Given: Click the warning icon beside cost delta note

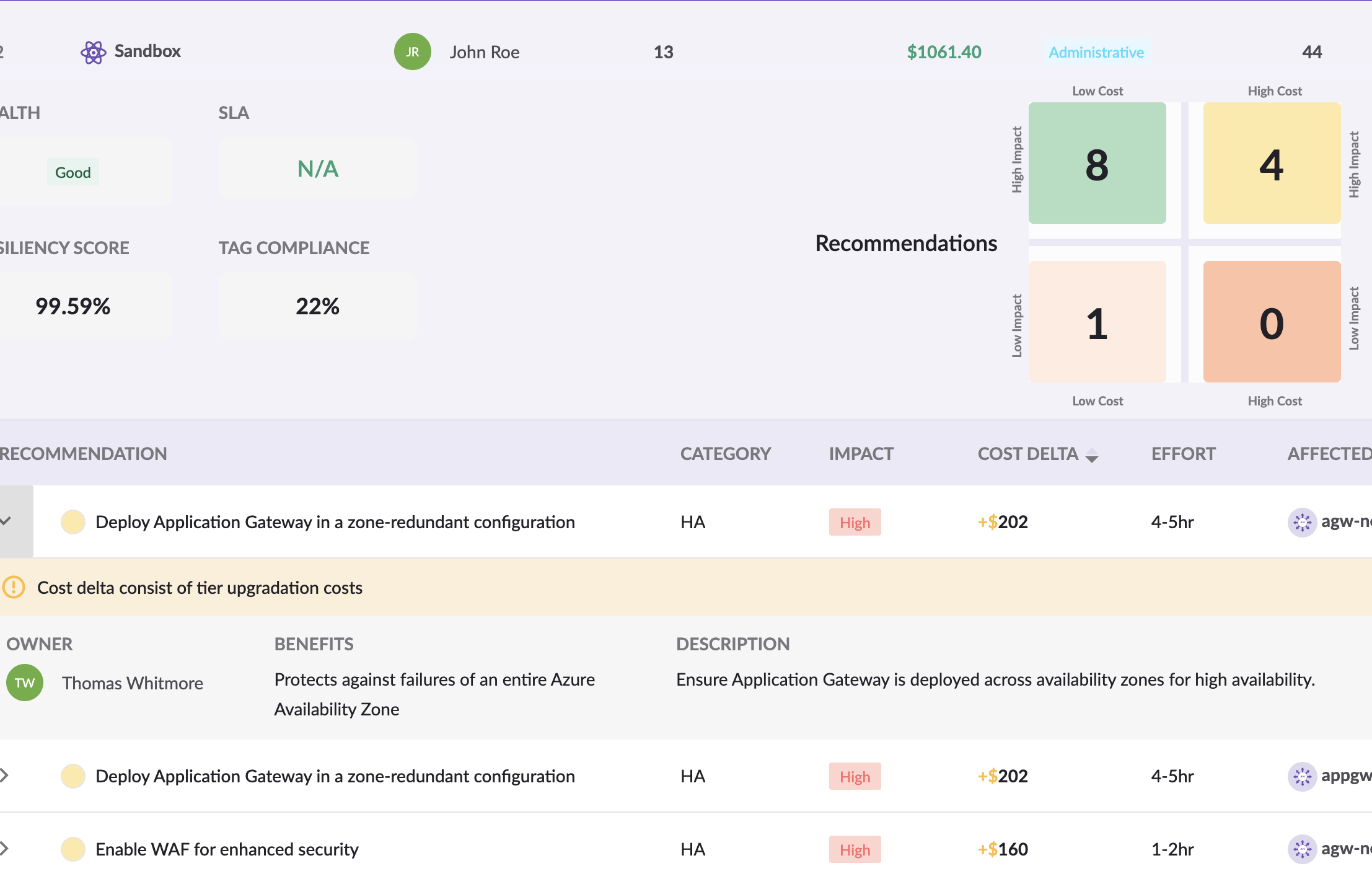Looking at the screenshot, I should click(x=14, y=587).
